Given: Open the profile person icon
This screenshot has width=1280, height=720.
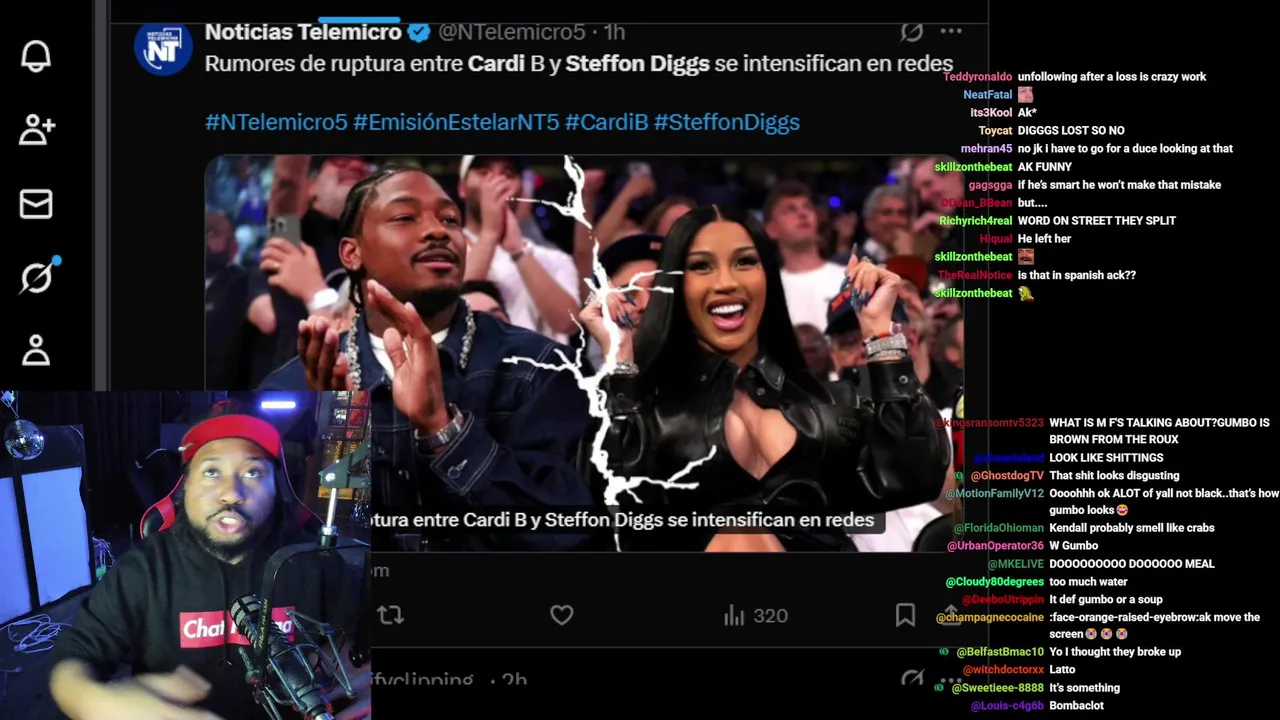Looking at the screenshot, I should pyautogui.click(x=36, y=350).
